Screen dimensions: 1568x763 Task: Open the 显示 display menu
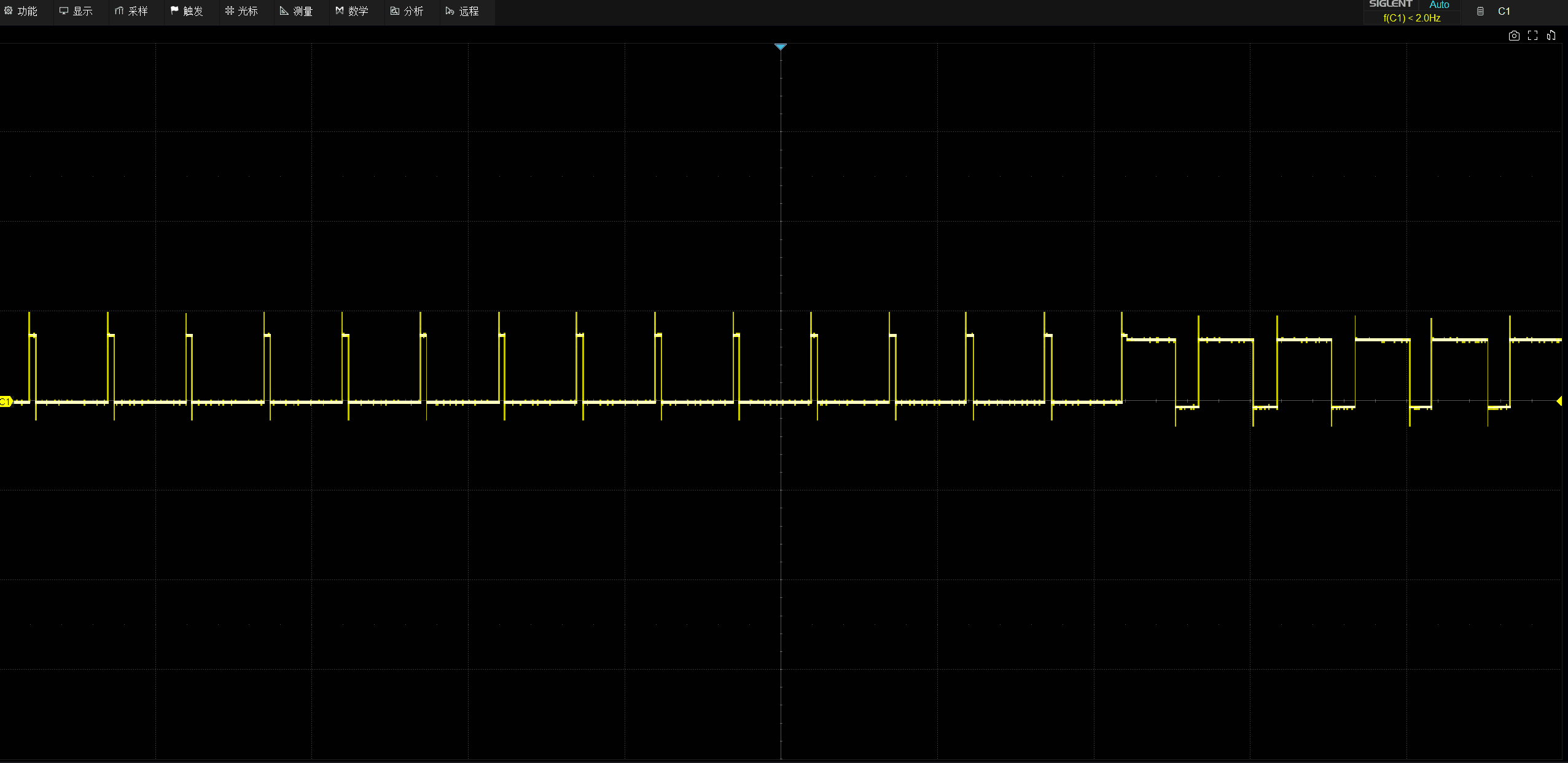click(76, 11)
